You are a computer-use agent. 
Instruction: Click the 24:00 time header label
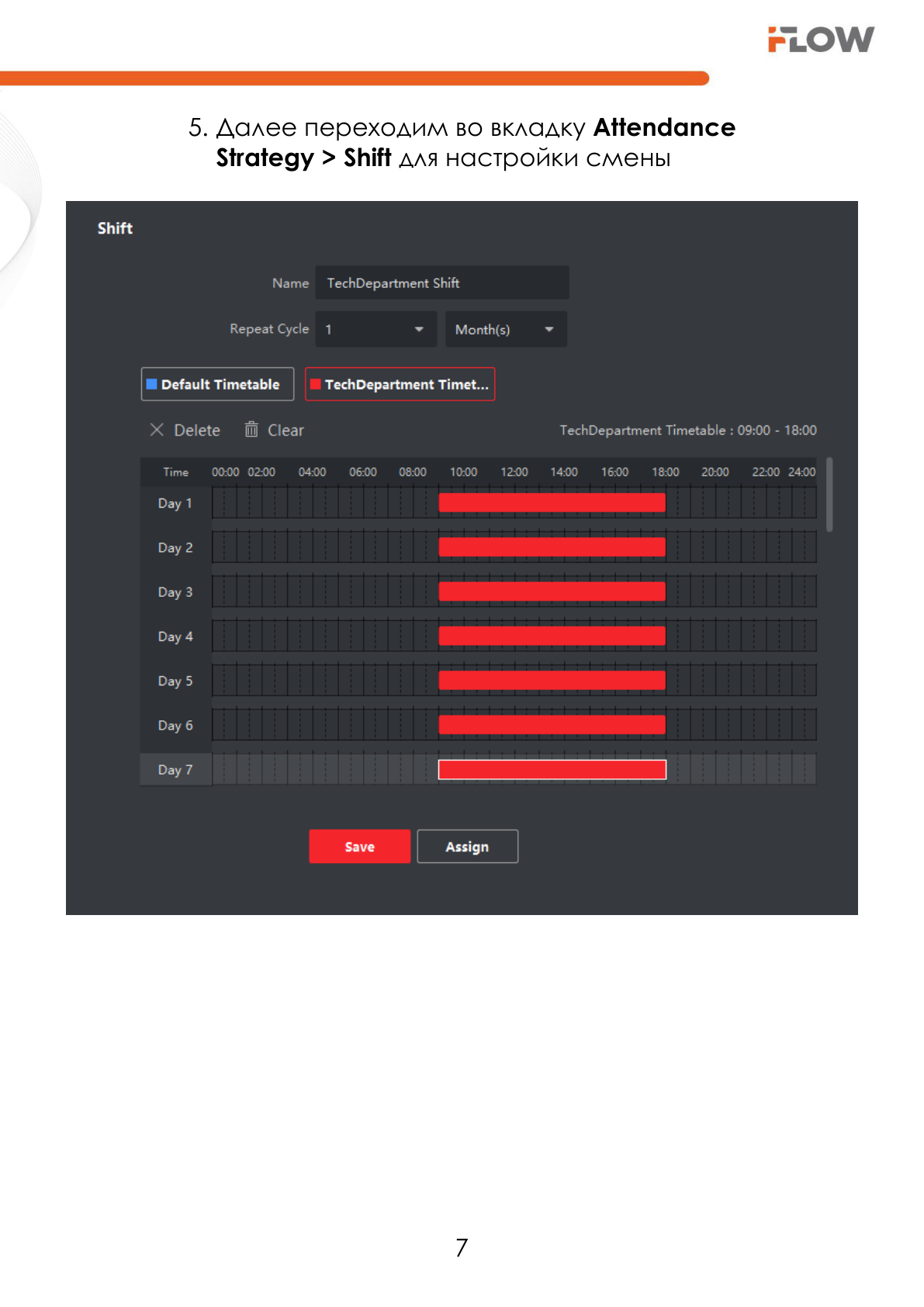tap(801, 472)
